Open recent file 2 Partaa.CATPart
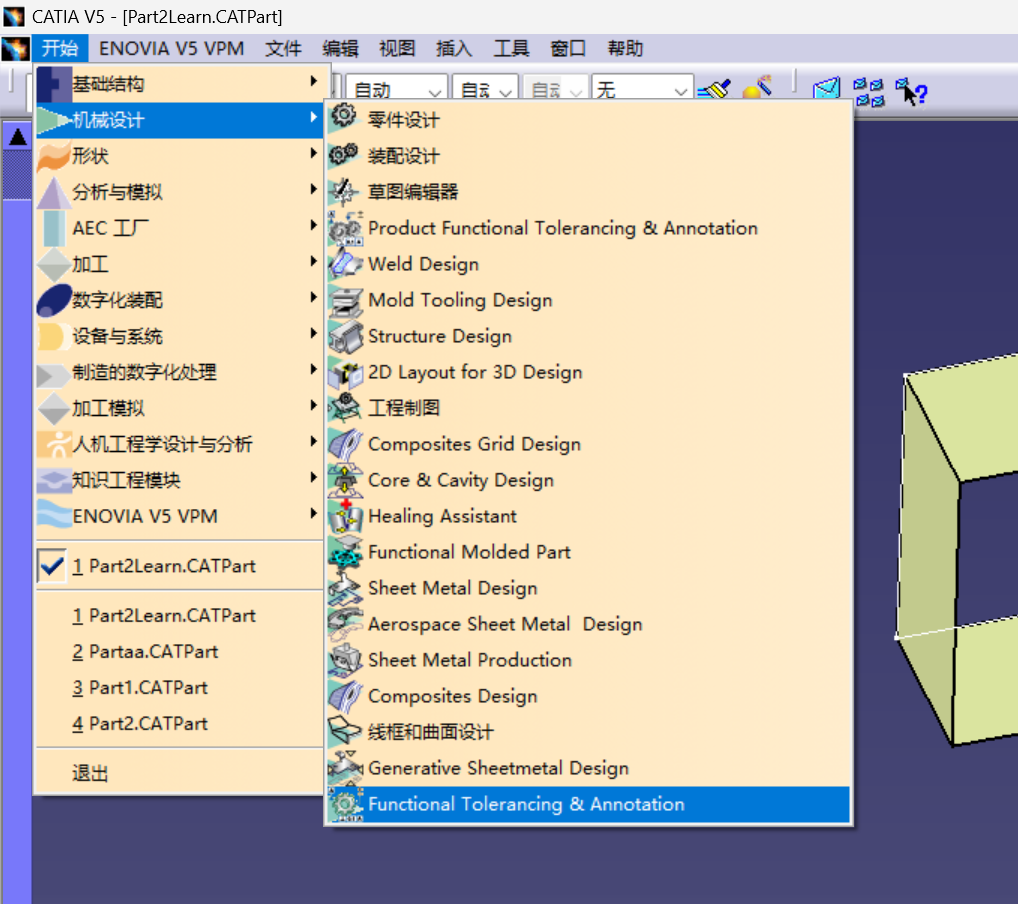 [180, 651]
